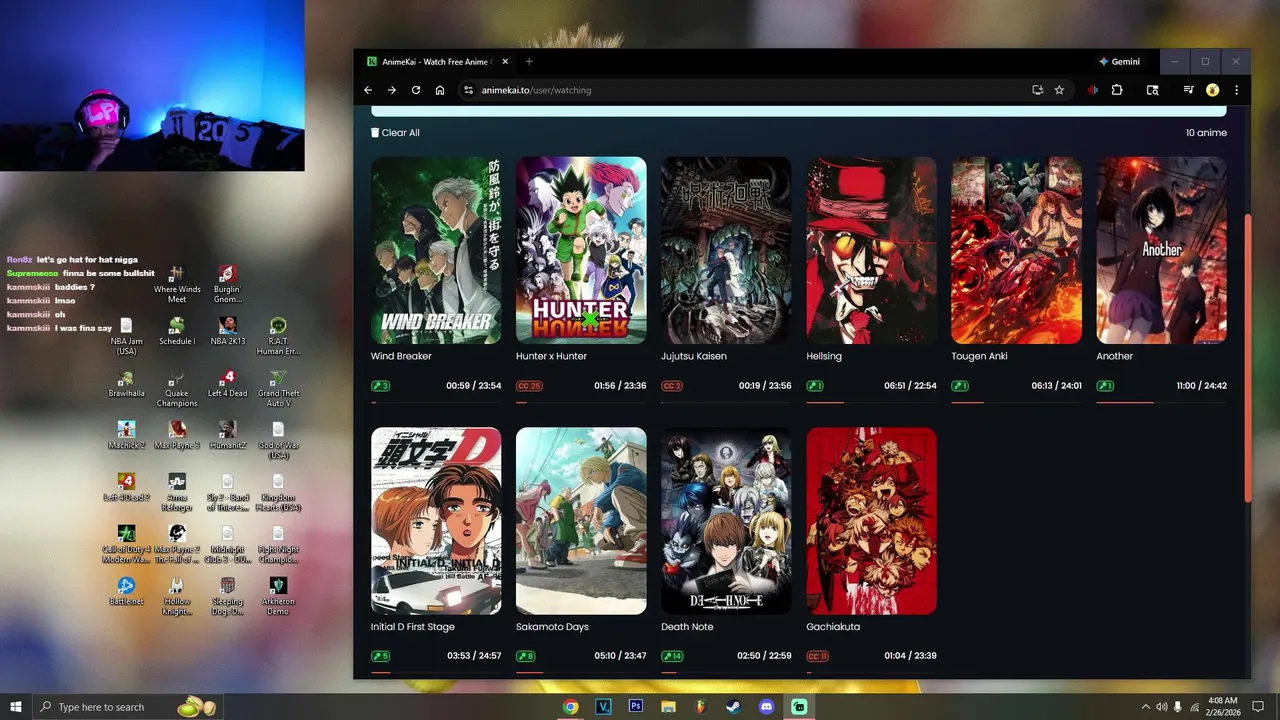The width and height of the screenshot is (1280, 720).
Task: Open Where Winds Meet desktop shortcut
Action: pos(177,284)
